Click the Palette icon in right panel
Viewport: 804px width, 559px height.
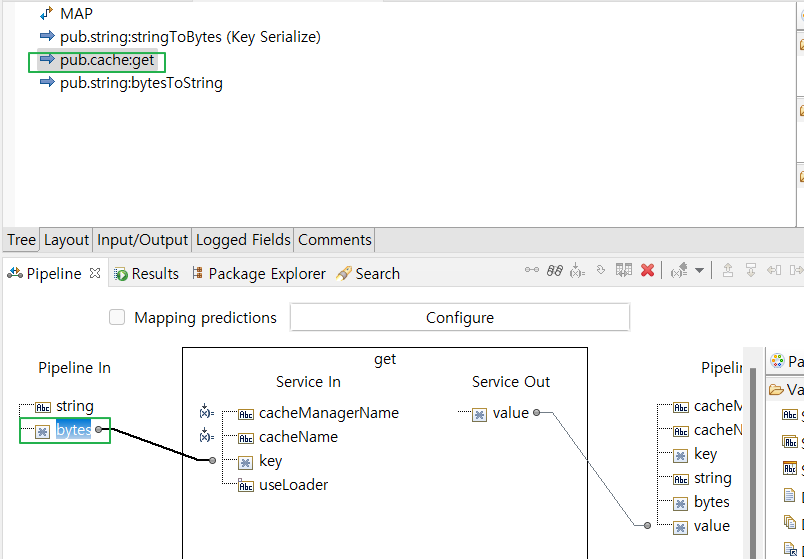tap(777, 361)
